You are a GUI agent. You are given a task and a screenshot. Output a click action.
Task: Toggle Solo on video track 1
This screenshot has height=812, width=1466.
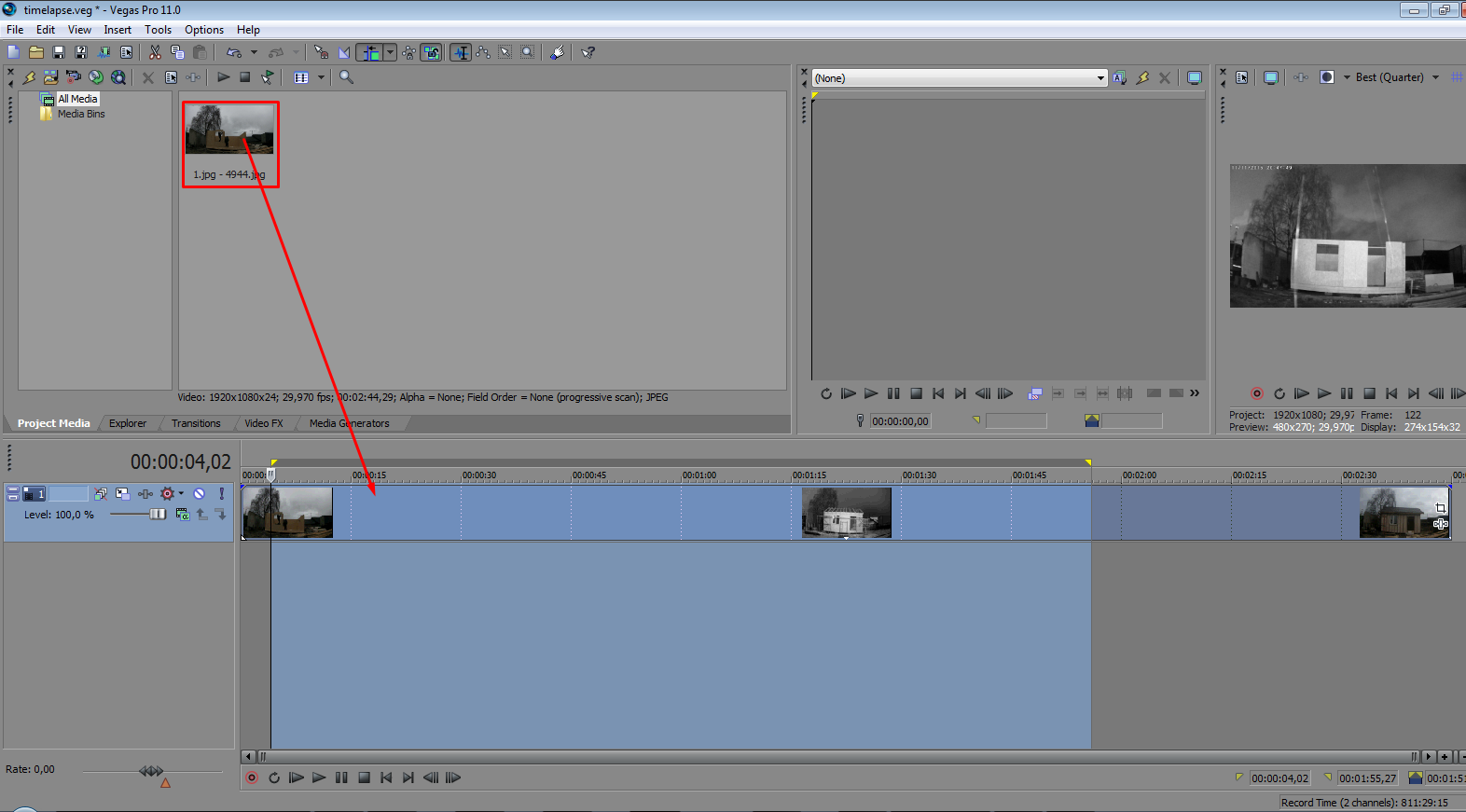(221, 494)
